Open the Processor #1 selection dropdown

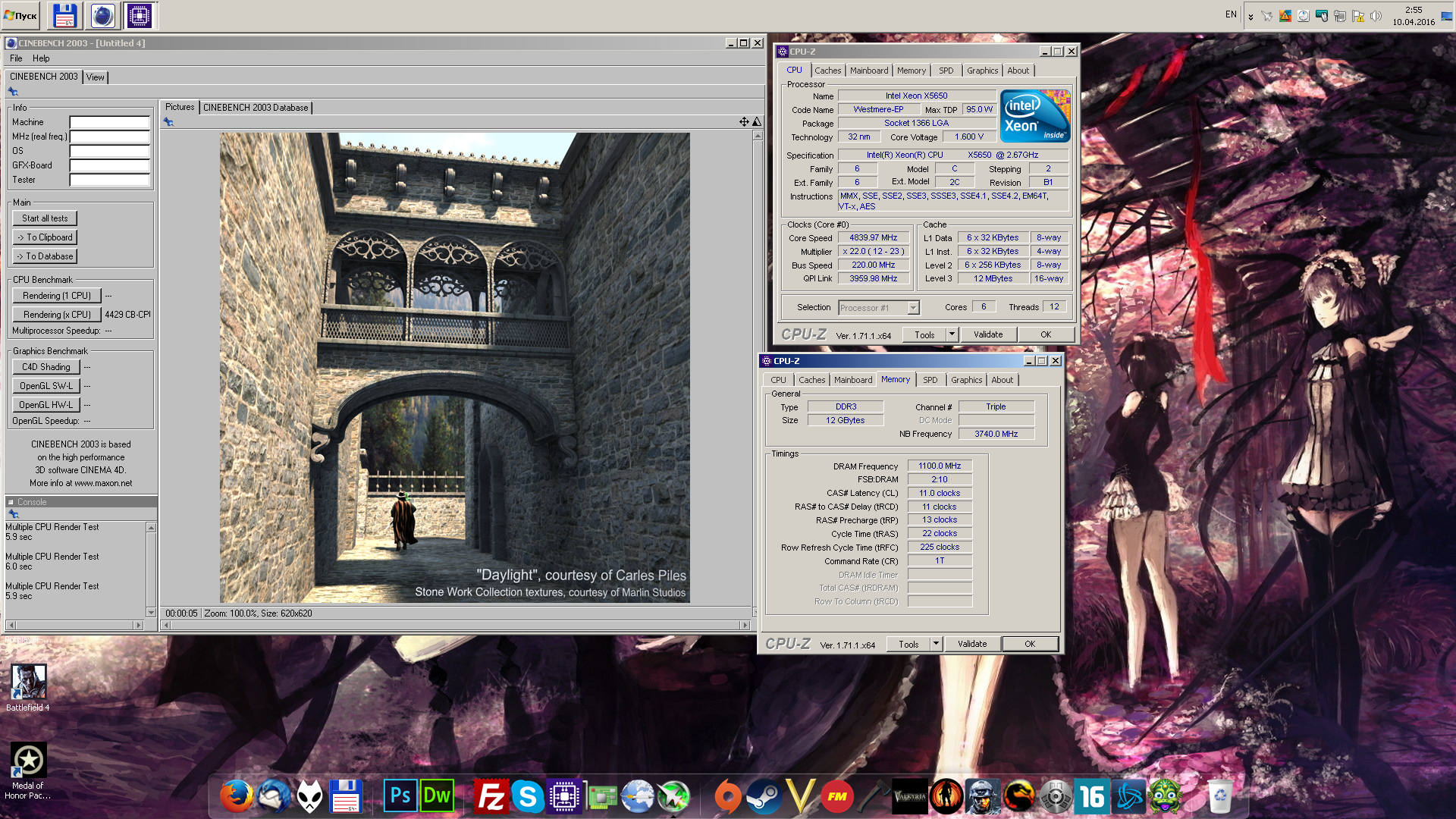click(x=914, y=308)
